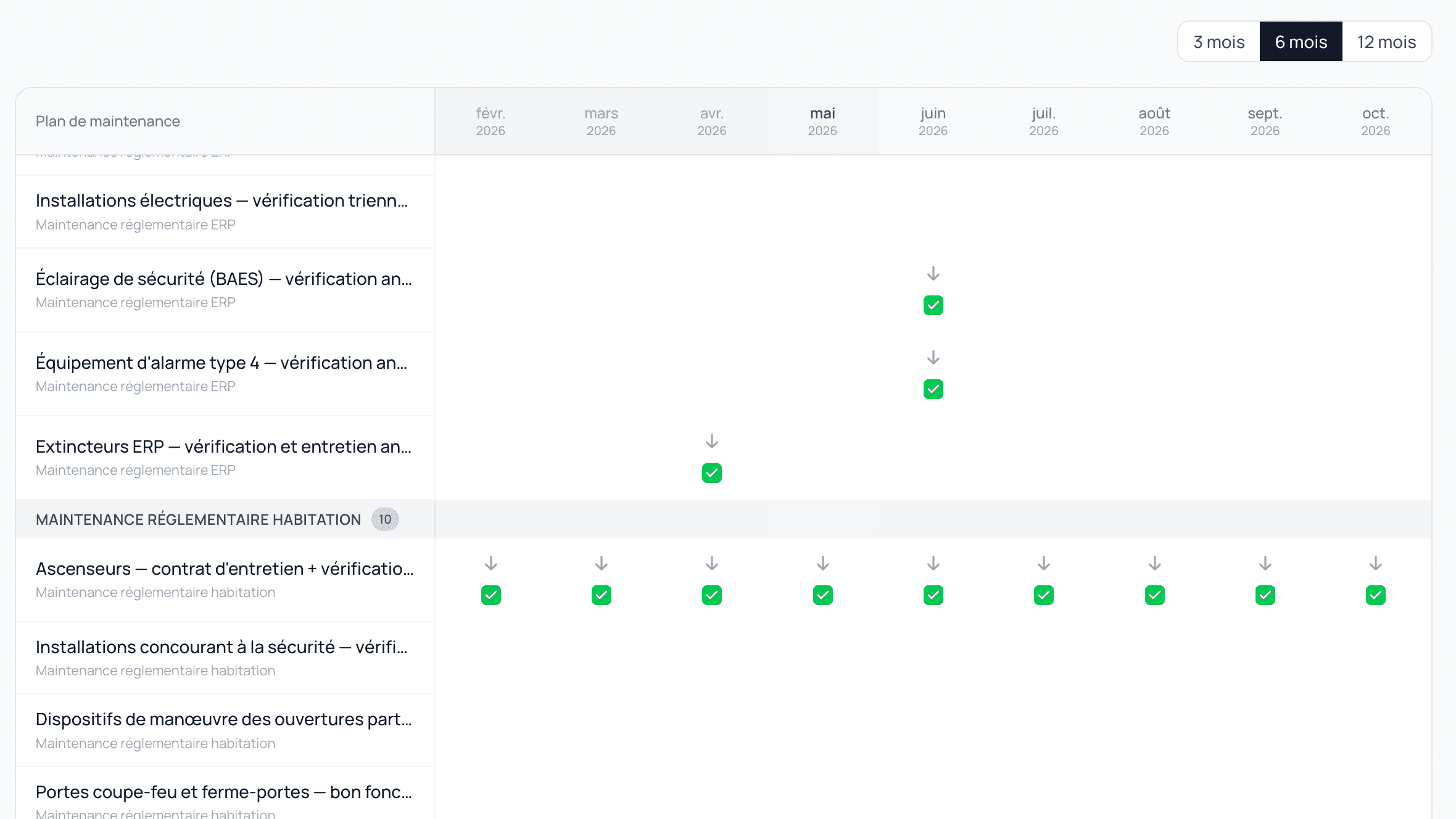Open Portes coupe-feu et ferme-portes row
Image resolution: width=1456 pixels, height=819 pixels.
[225, 794]
